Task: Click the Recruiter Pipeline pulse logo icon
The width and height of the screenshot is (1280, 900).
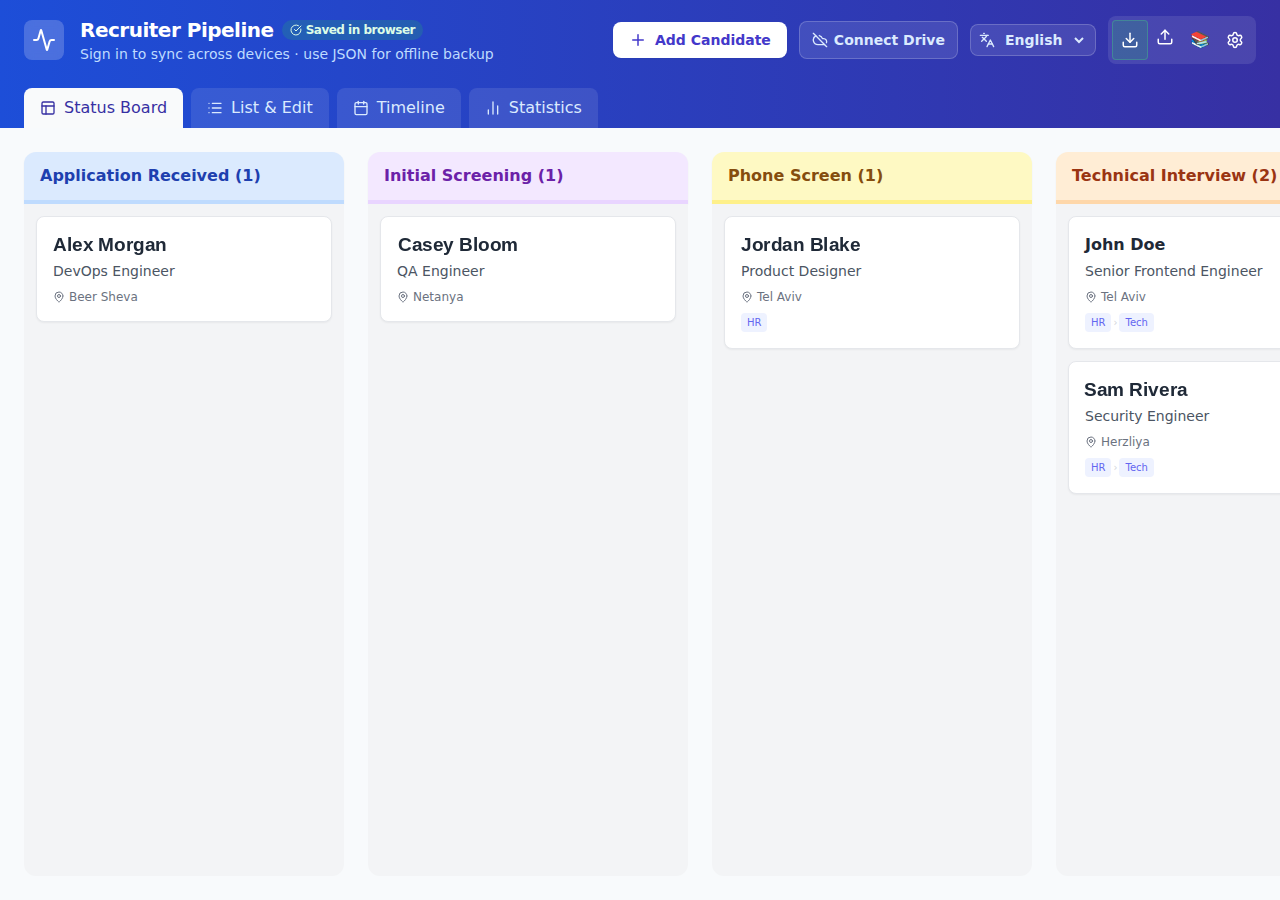Action: (44, 40)
